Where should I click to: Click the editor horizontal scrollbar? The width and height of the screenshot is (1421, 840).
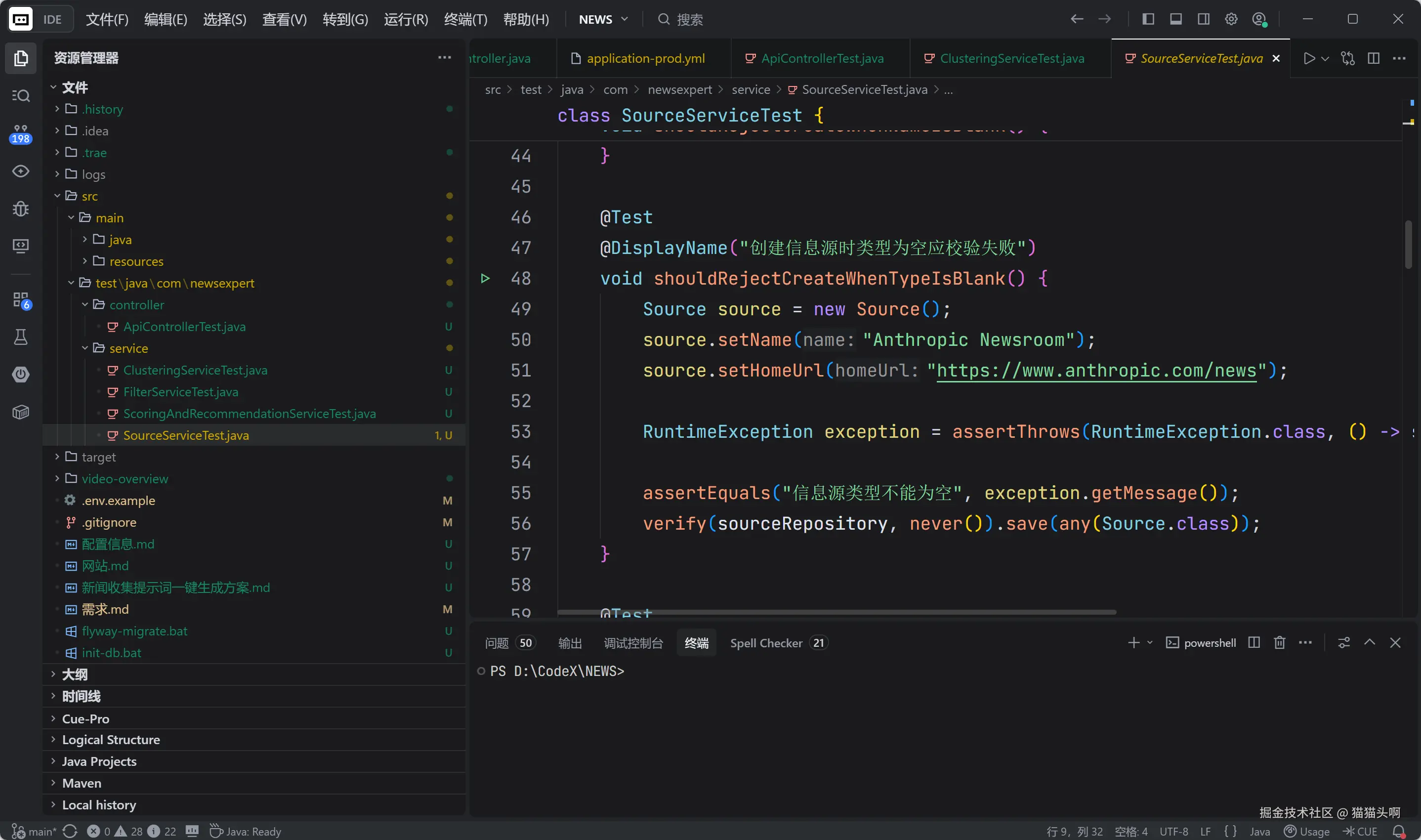pos(836,612)
